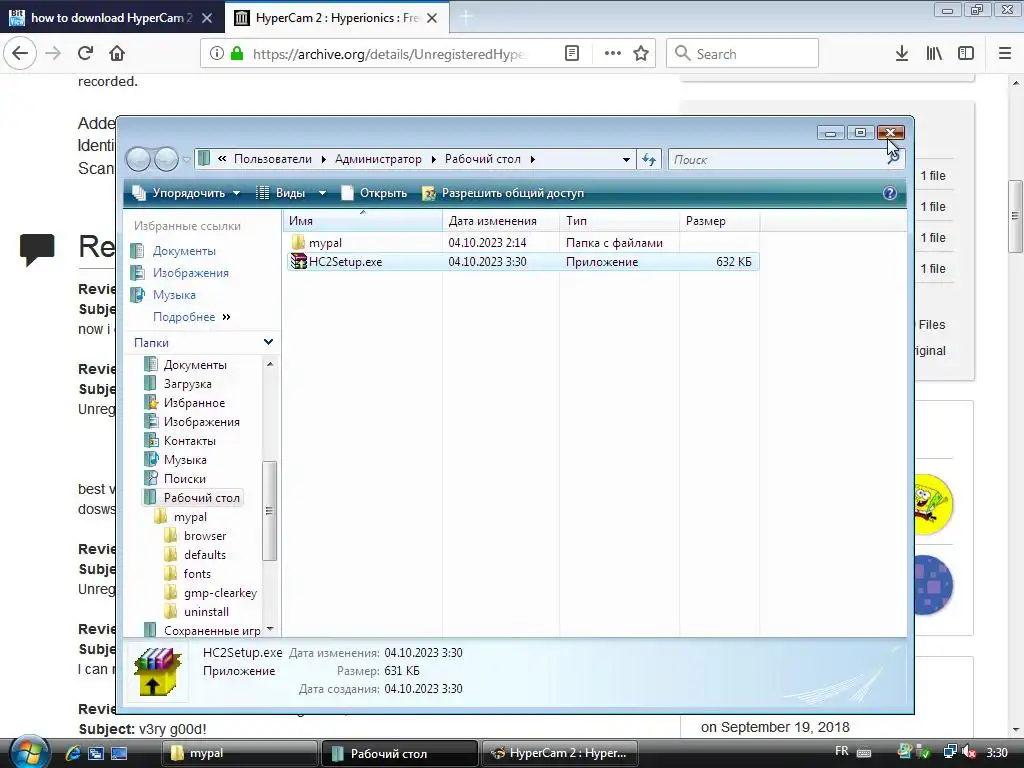The width and height of the screenshot is (1024, 768).
Task: Open the browser library icon
Action: pyautogui.click(x=934, y=54)
